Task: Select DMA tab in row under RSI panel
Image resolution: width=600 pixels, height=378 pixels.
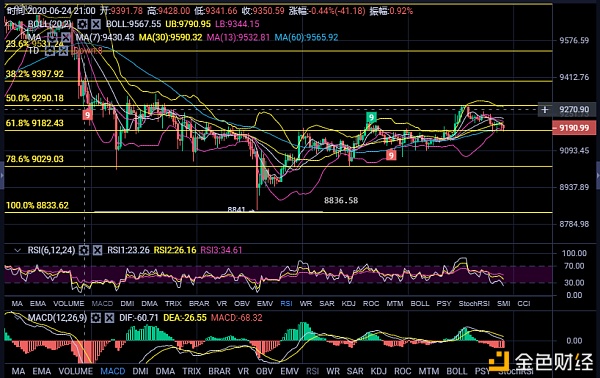Action: (x=149, y=303)
